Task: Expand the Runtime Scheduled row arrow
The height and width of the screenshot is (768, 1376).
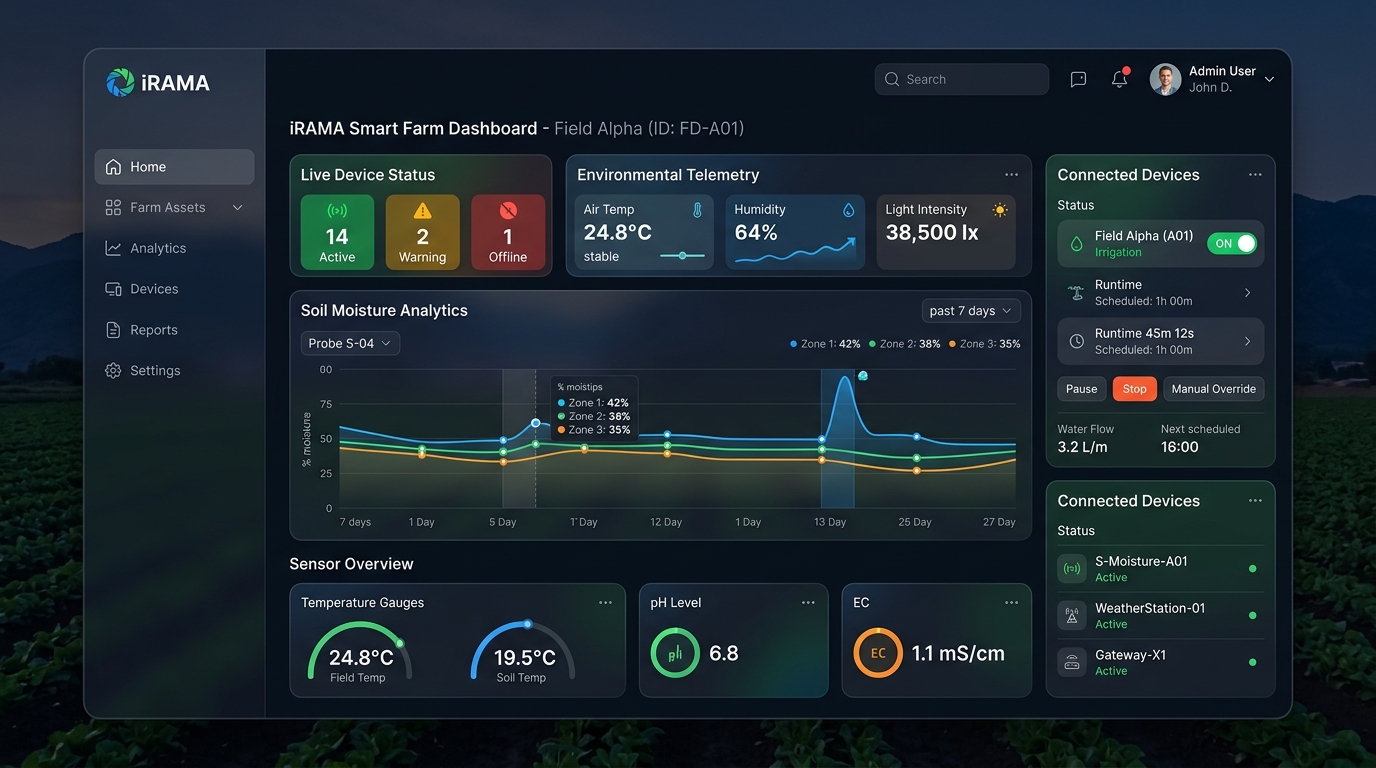Action: [x=1248, y=293]
